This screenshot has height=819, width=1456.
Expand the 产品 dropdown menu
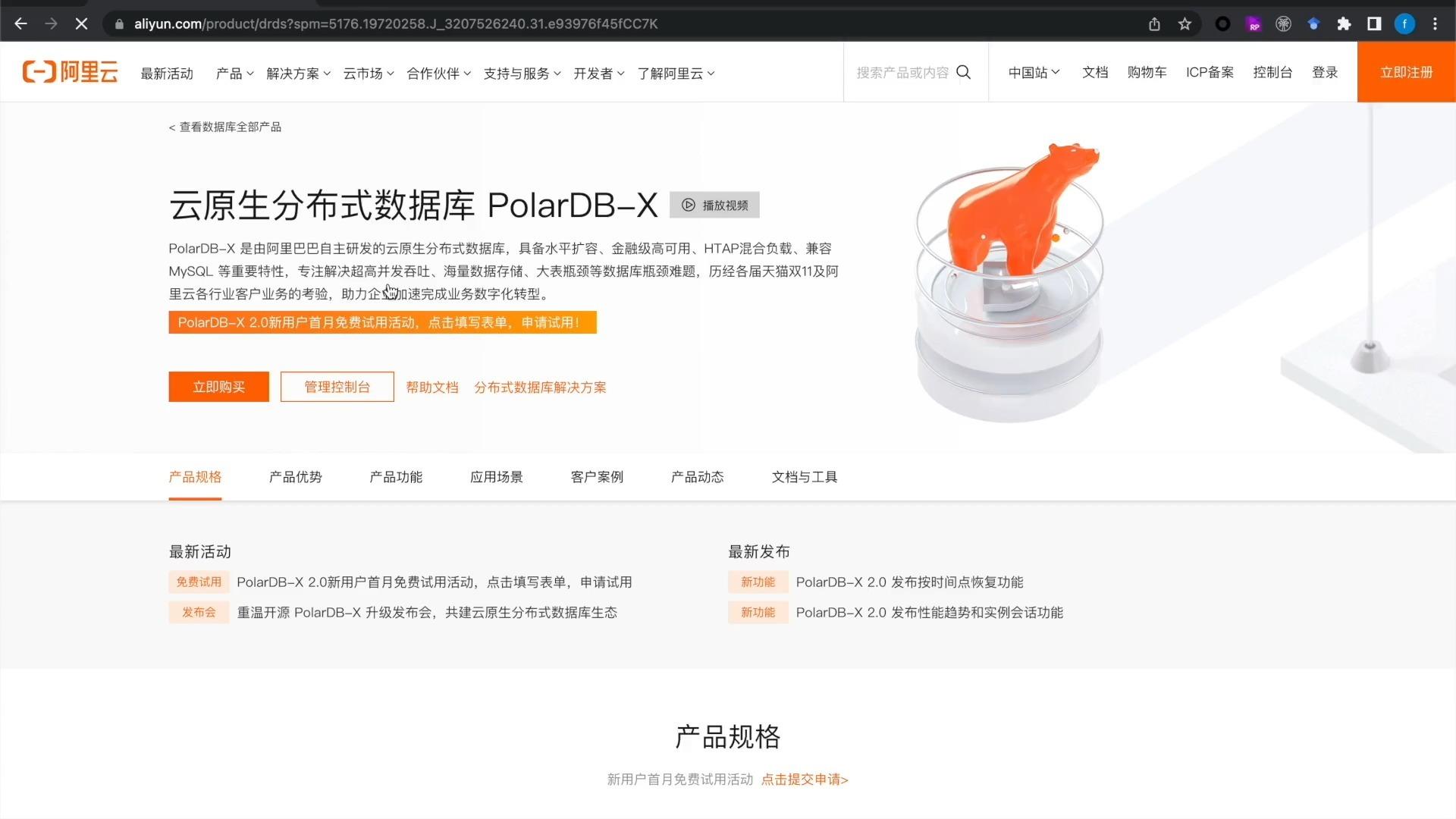tap(234, 74)
